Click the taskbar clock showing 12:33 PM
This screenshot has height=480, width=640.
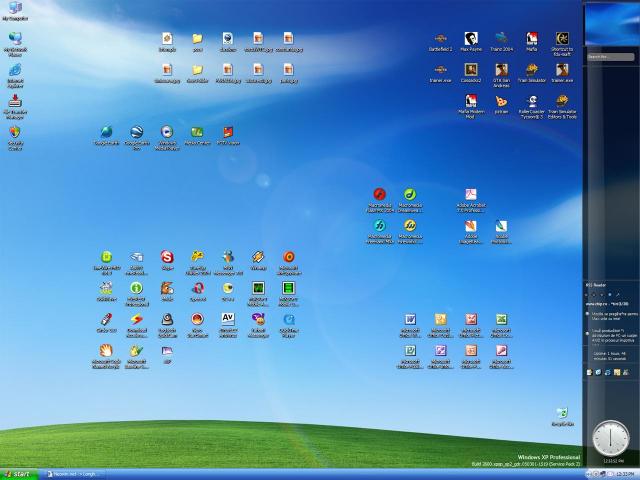pyautogui.click(x=624, y=474)
